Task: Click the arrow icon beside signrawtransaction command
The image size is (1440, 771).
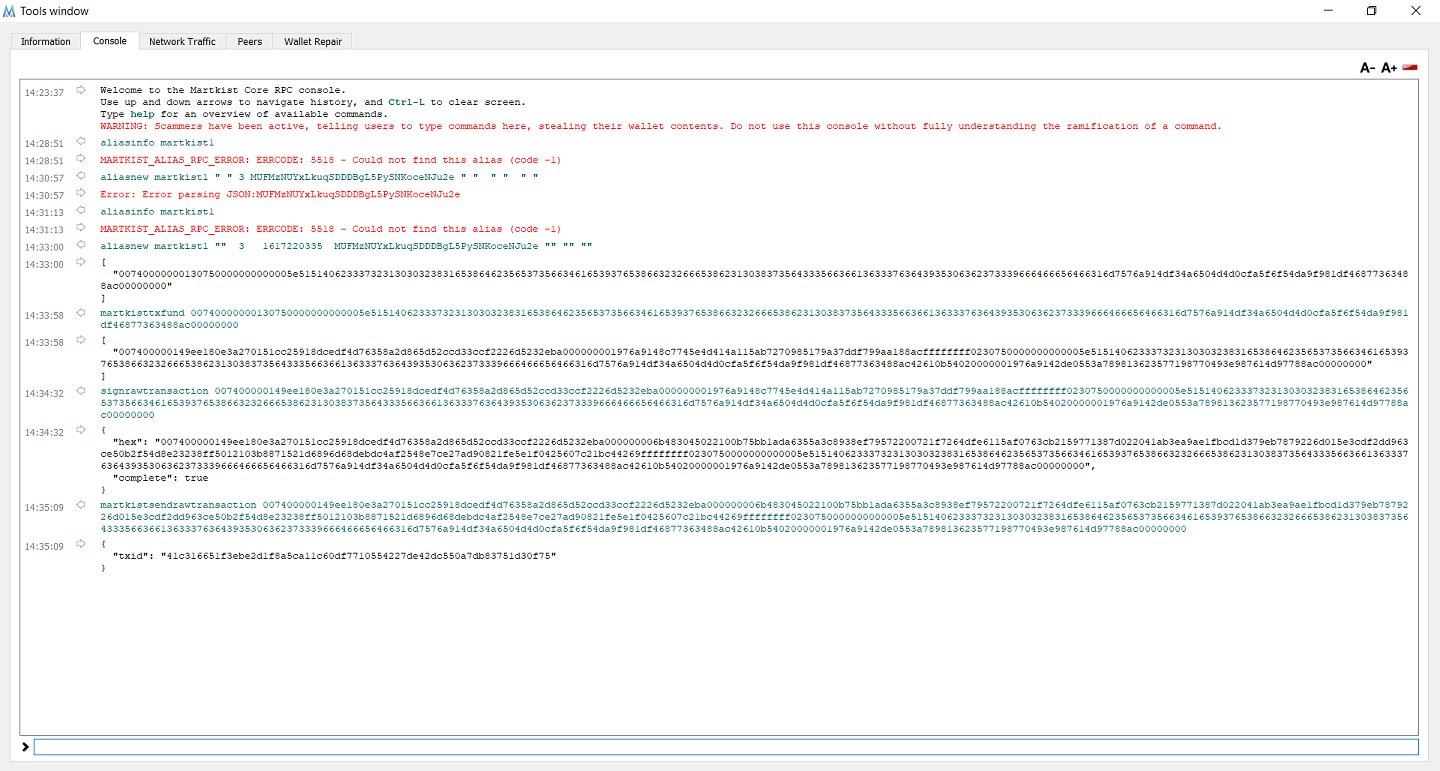Action: pos(82,392)
